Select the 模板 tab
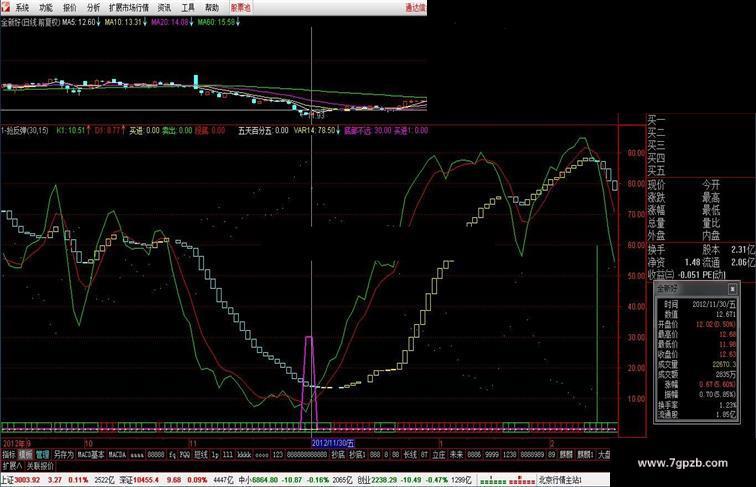This screenshot has height=487, width=756. click(25, 454)
